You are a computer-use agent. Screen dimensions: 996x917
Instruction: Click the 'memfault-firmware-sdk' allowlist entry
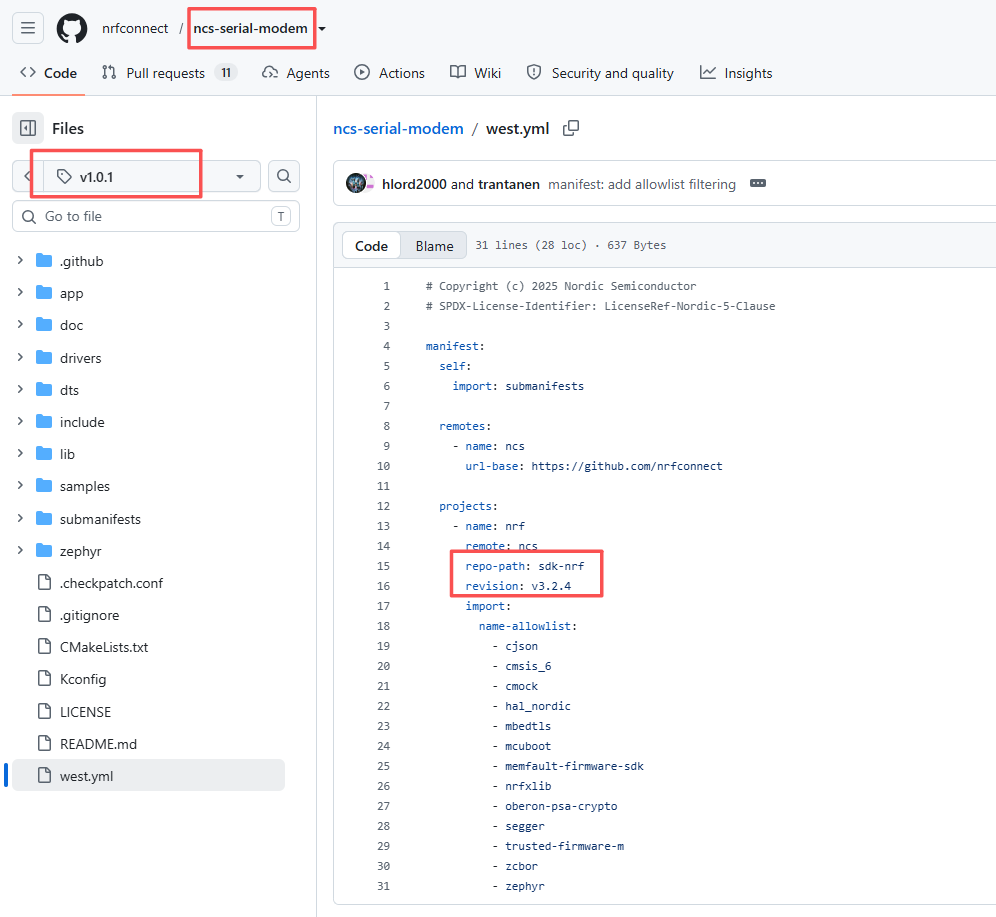[x=574, y=766]
